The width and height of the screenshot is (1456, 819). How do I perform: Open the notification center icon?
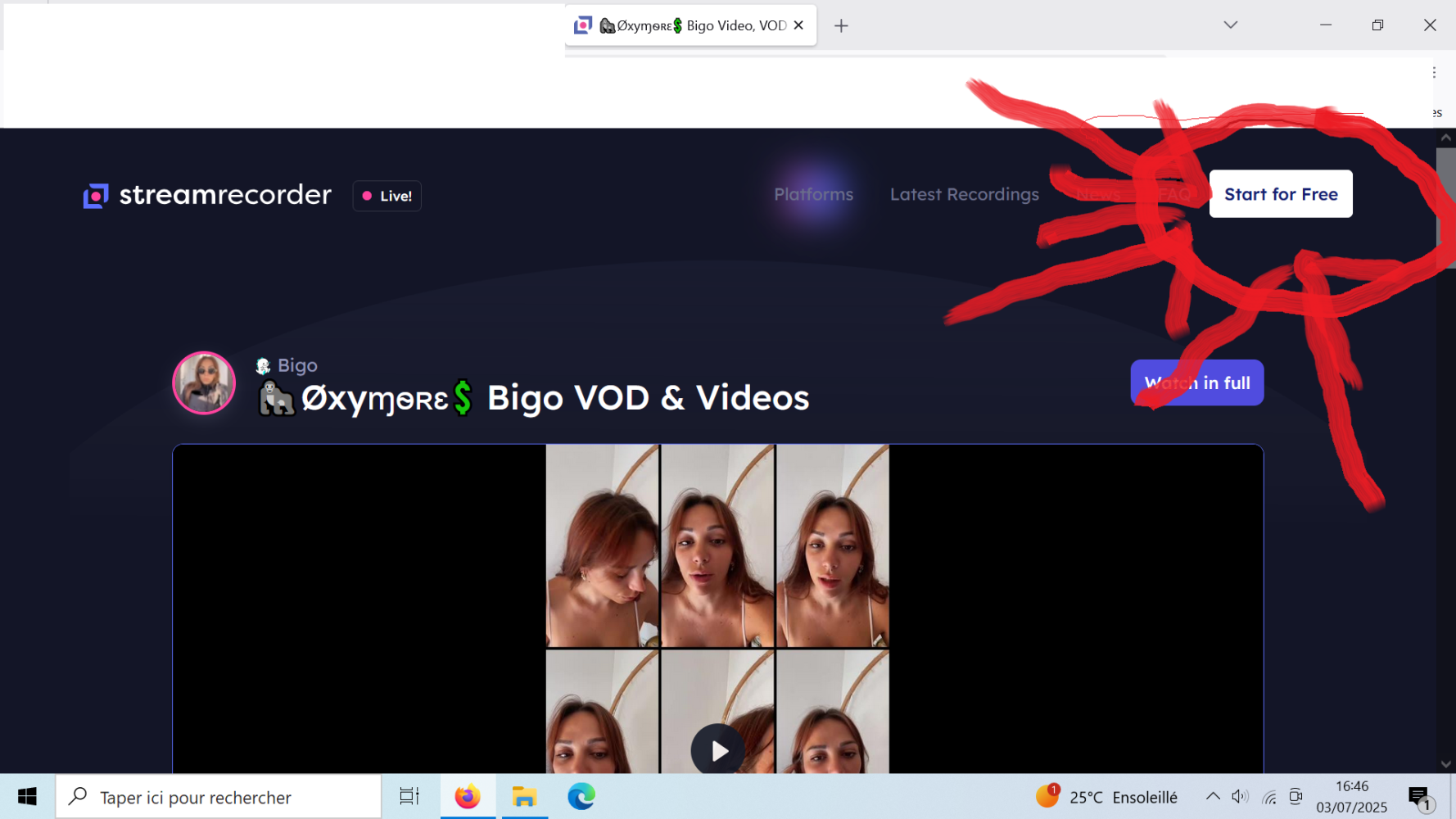pos(1421,797)
